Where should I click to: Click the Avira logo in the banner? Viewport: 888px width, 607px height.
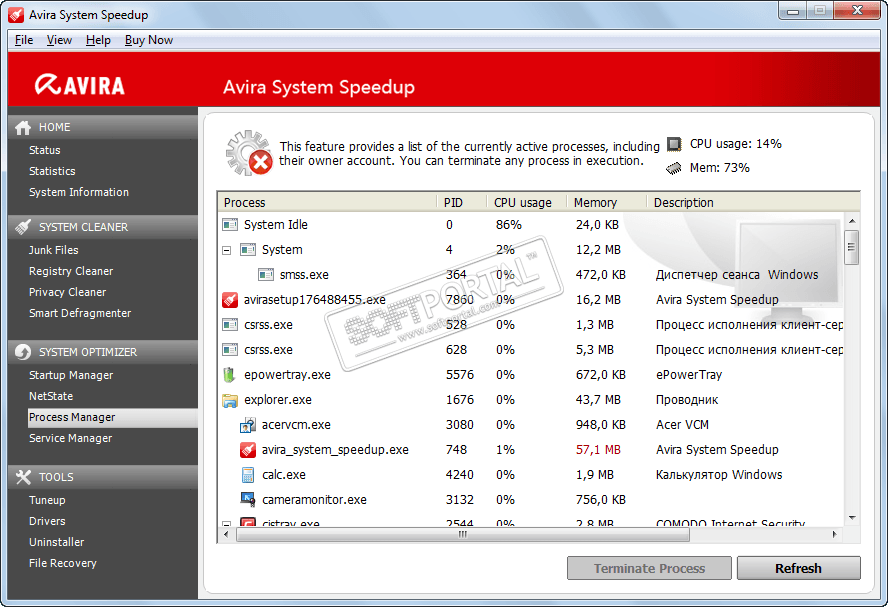(x=79, y=85)
